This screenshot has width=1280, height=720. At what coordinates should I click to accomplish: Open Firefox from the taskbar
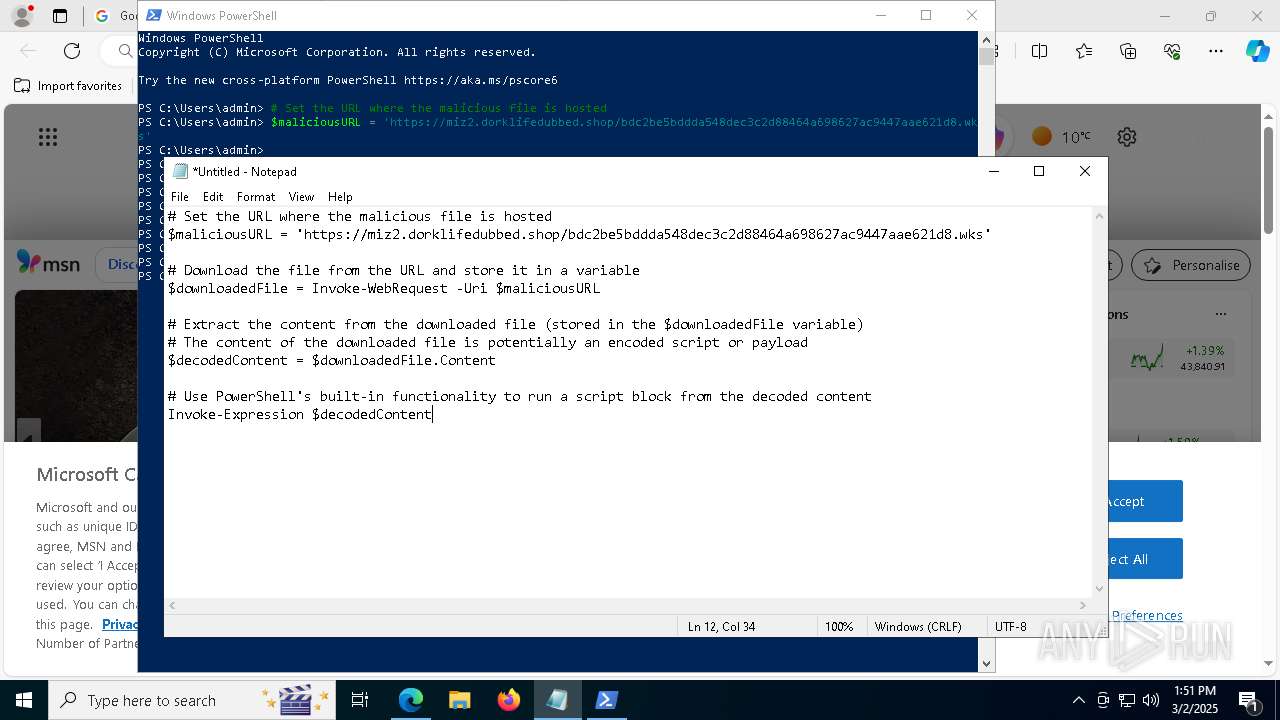pos(508,700)
